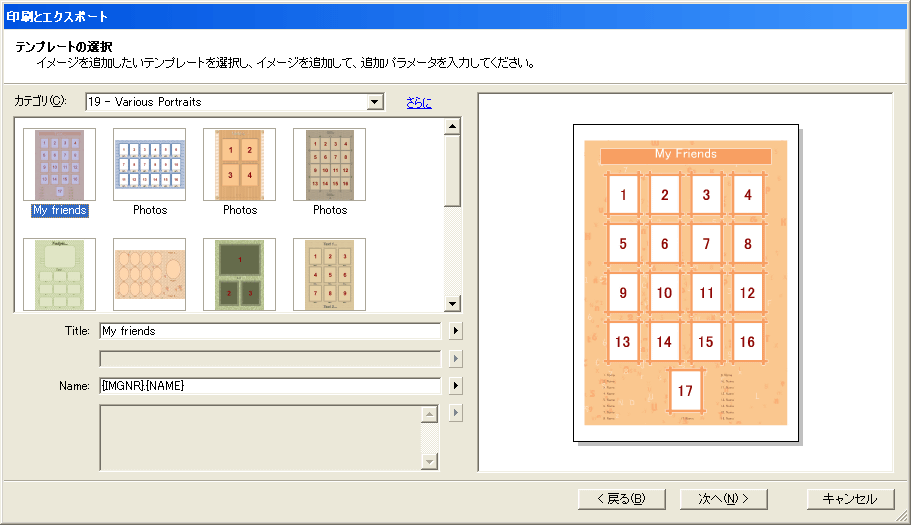This screenshot has width=911, height=525.
Task: Click the 戻る(B) back button
Action: click(x=622, y=499)
